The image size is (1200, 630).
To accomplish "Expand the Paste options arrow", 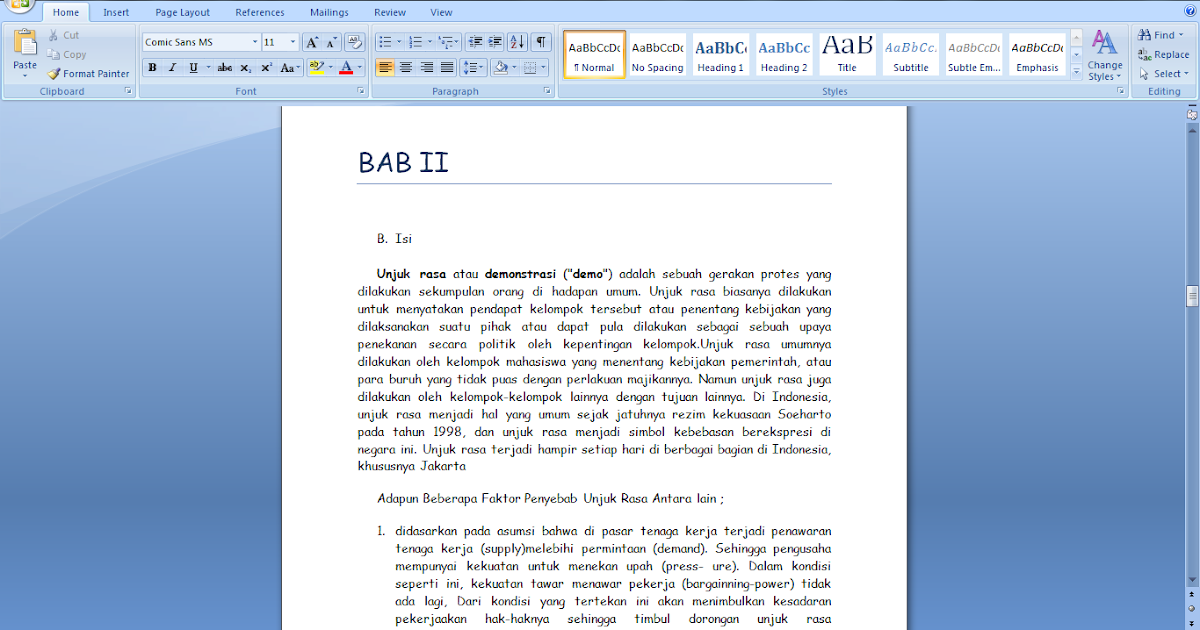I will click(x=25, y=75).
